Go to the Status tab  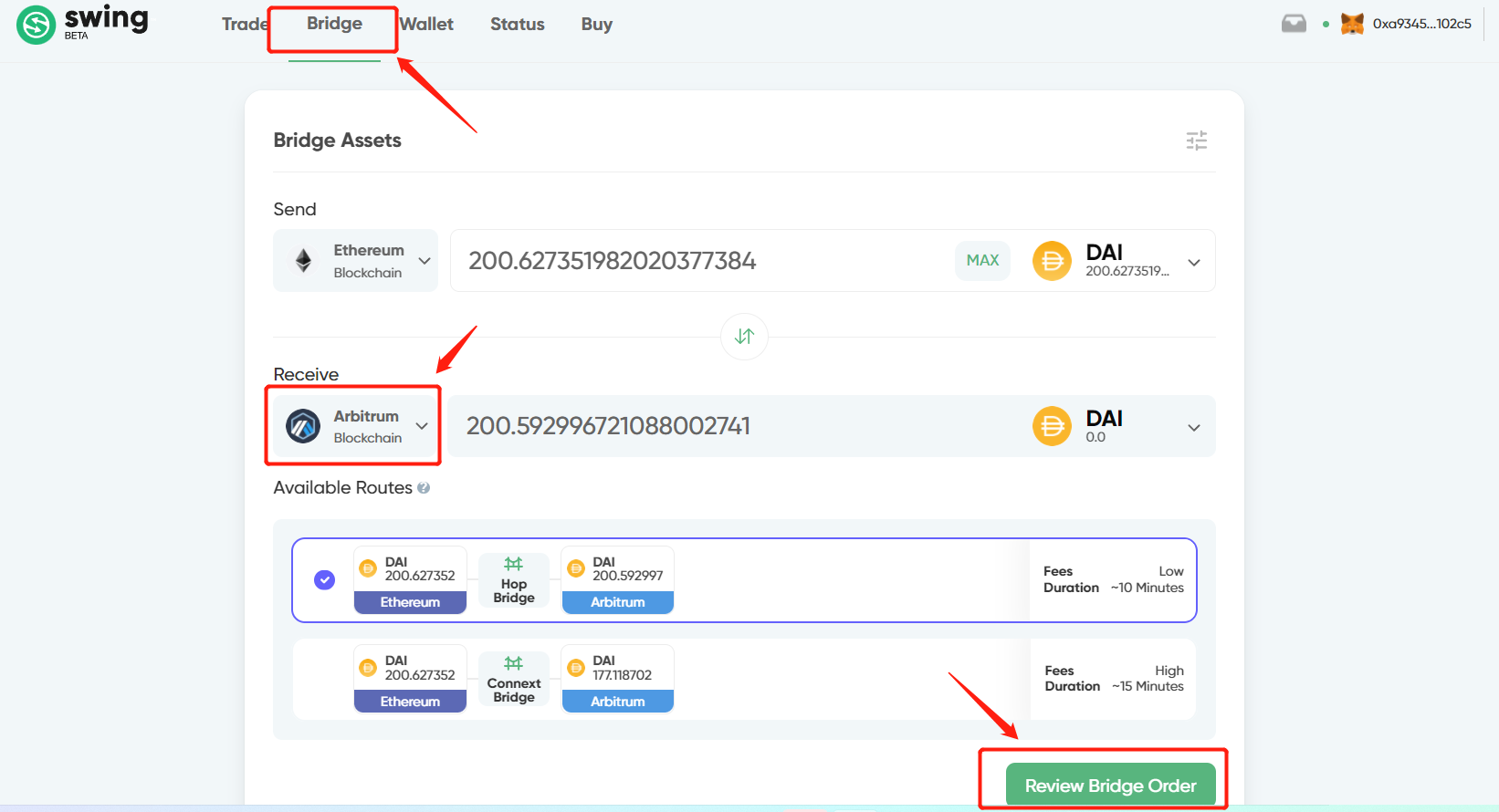tap(518, 24)
